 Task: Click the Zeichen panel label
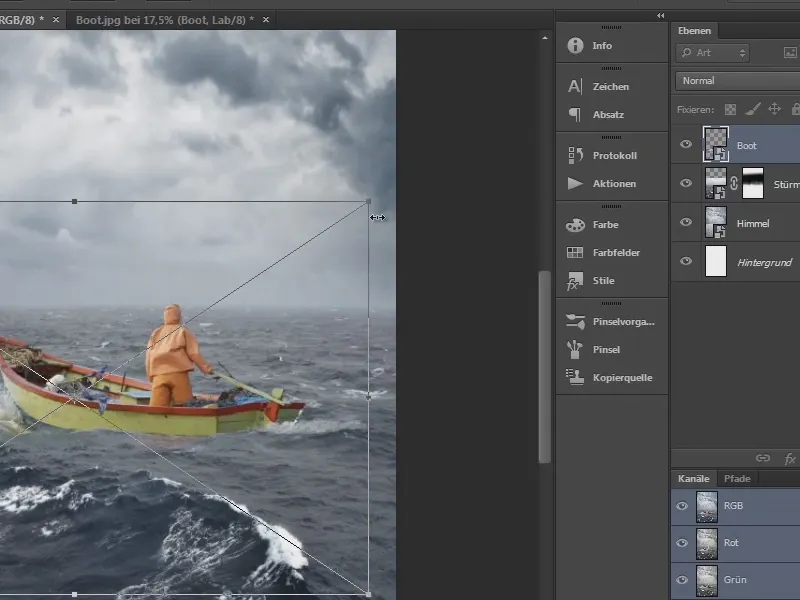(611, 86)
